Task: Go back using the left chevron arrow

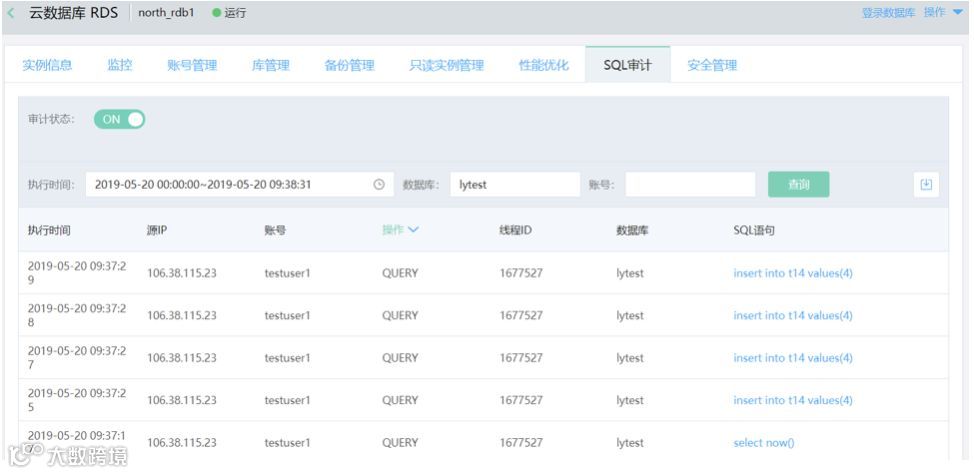Action: [11, 13]
